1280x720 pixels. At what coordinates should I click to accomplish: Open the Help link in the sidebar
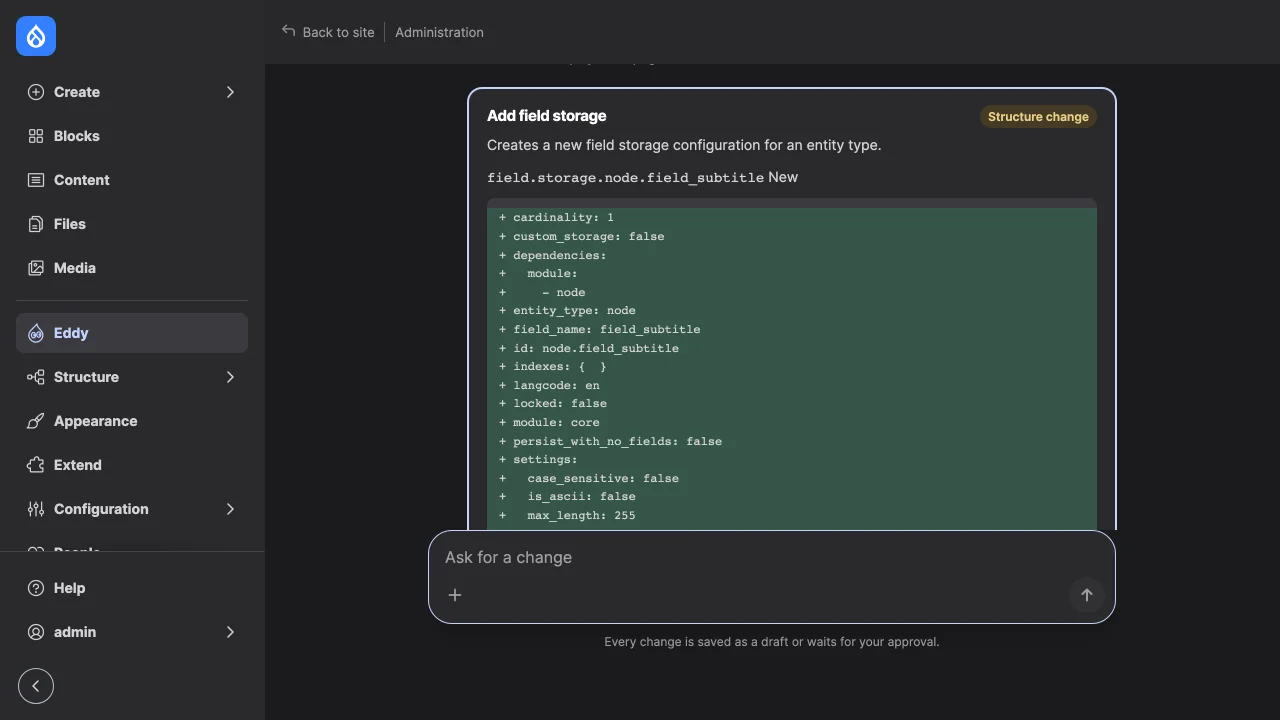point(132,588)
